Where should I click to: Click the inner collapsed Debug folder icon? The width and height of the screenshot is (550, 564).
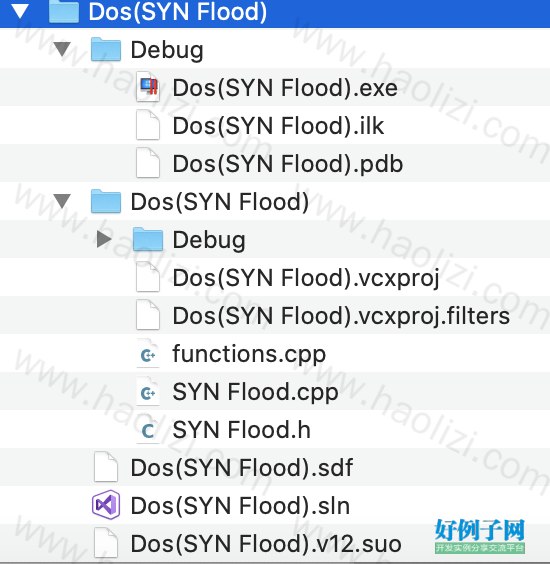pyautogui.click(x=148, y=239)
